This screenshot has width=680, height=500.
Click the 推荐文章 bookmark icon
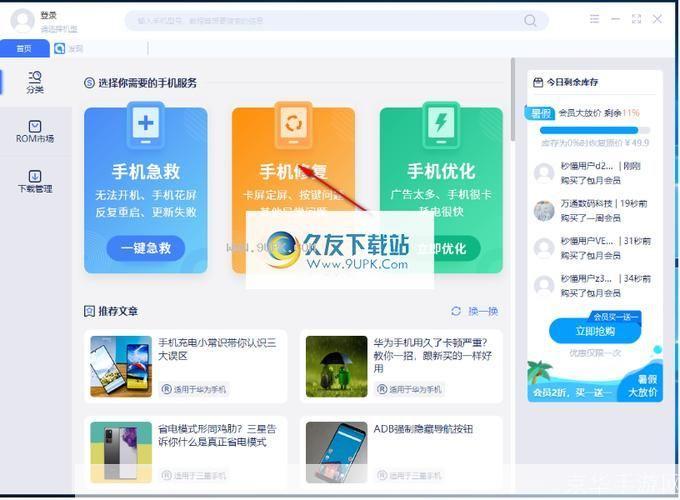tap(89, 311)
